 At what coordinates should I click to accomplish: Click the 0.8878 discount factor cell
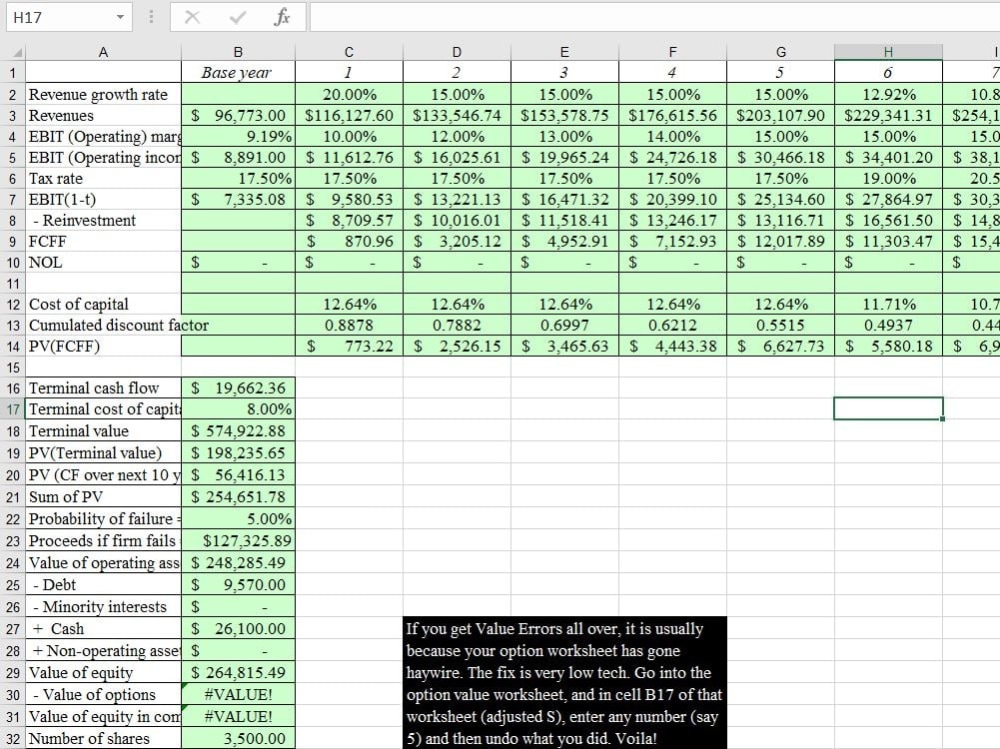349,325
